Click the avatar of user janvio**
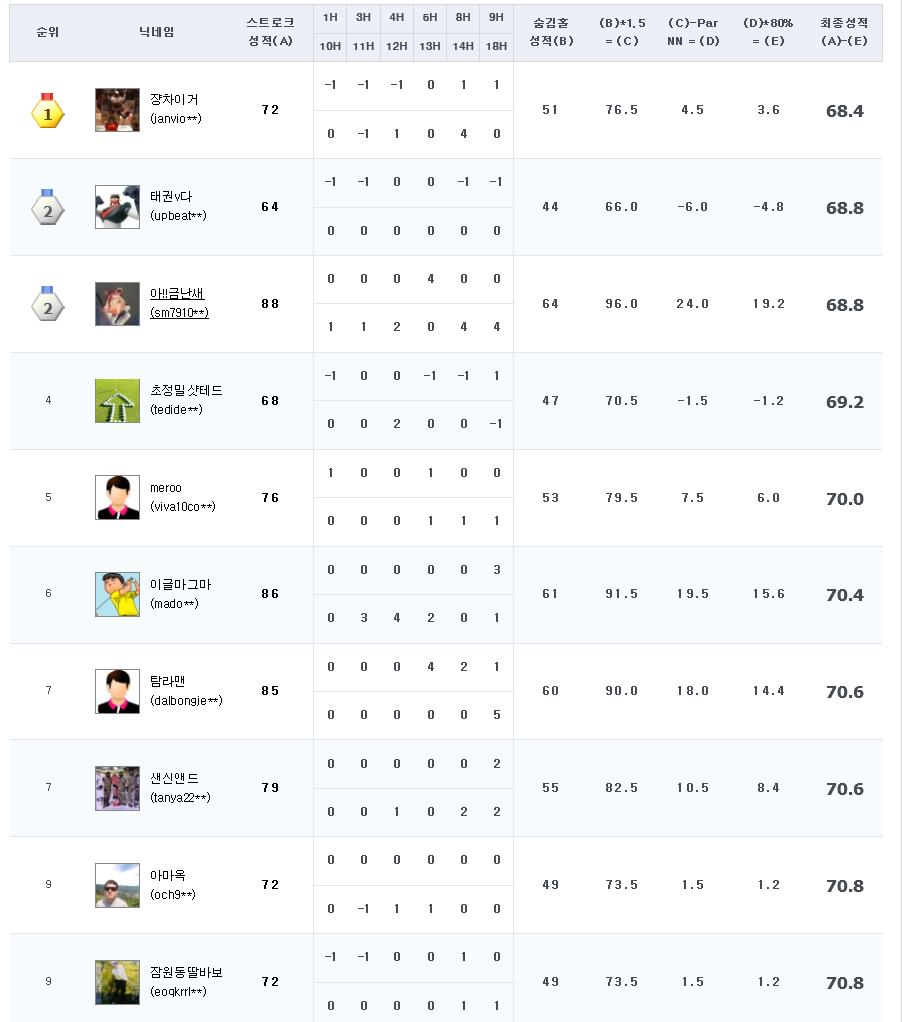Viewport: 902px width, 1022px height. point(117,110)
